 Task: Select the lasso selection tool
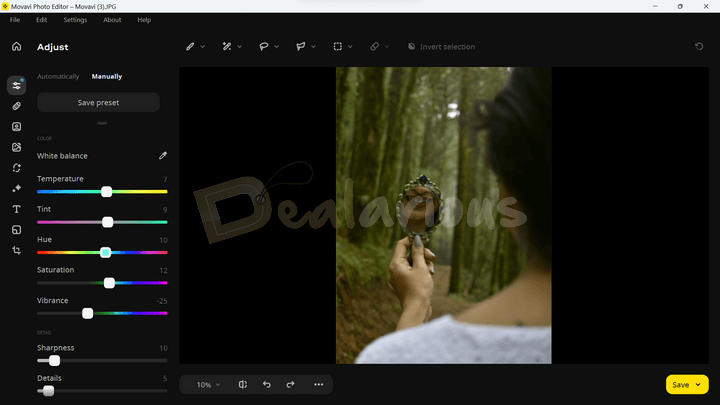pos(264,46)
